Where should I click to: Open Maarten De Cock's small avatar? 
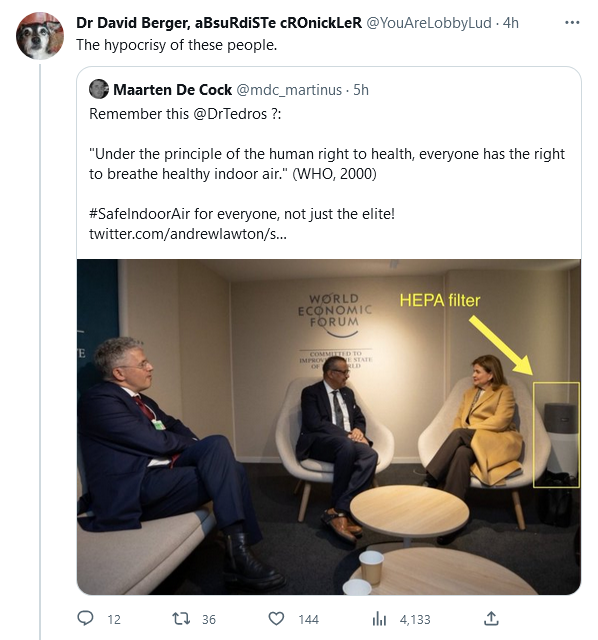pyautogui.click(x=99, y=89)
